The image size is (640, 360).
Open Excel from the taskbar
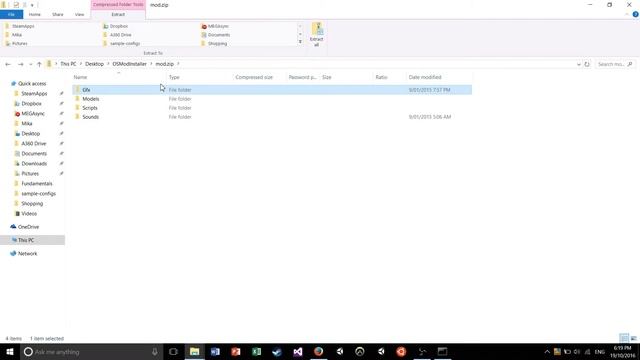pos(256,351)
